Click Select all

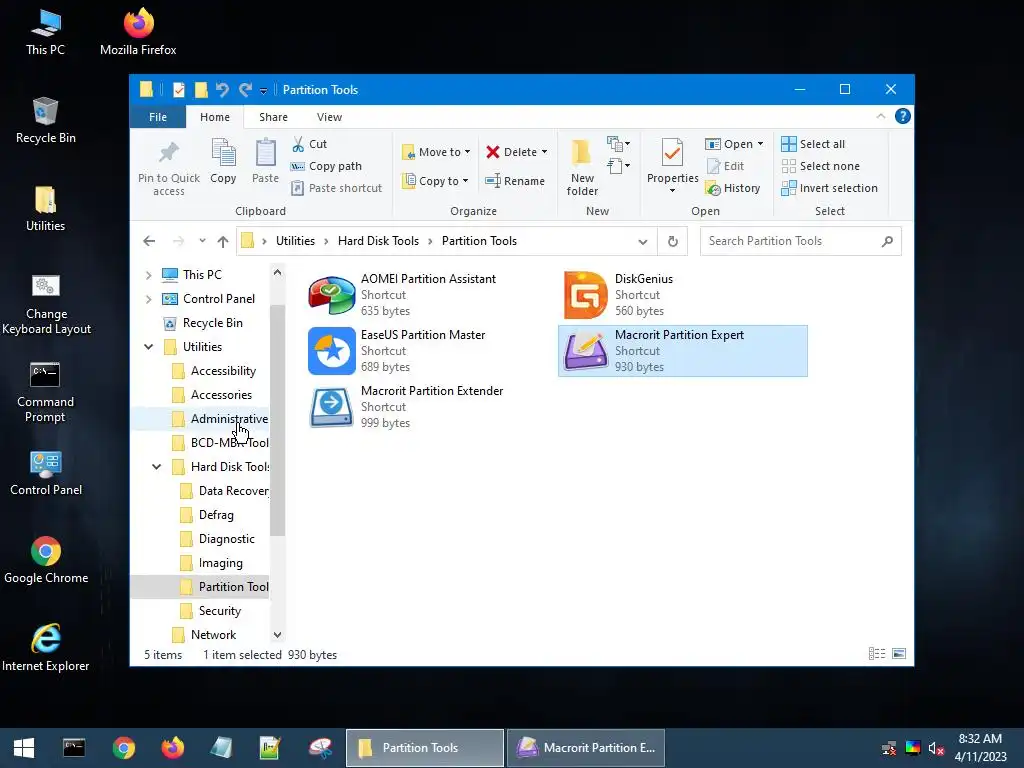click(813, 144)
